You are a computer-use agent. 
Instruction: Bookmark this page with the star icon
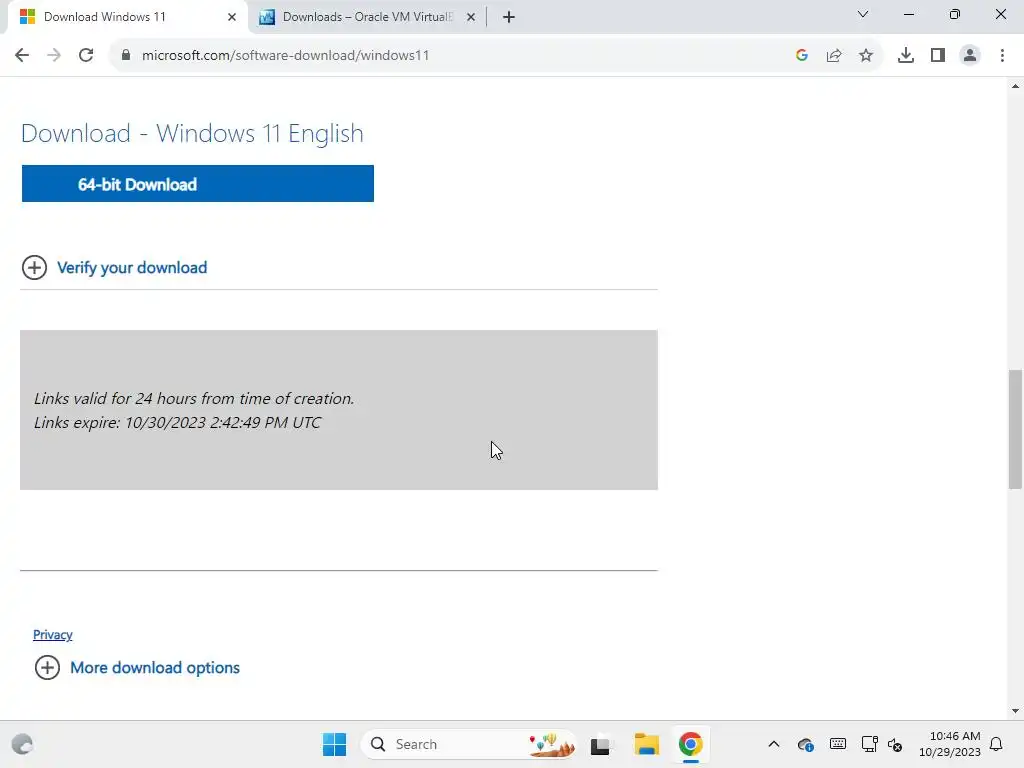tap(866, 56)
